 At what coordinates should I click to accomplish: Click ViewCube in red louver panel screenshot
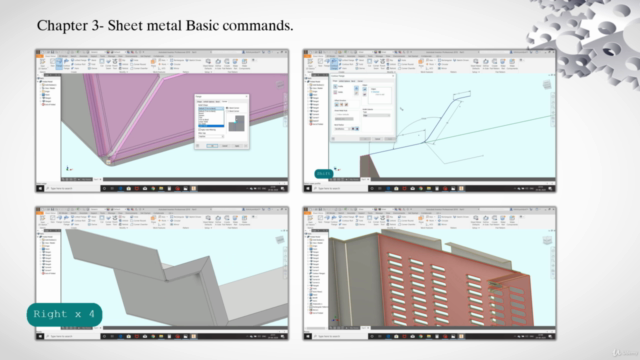point(547,240)
